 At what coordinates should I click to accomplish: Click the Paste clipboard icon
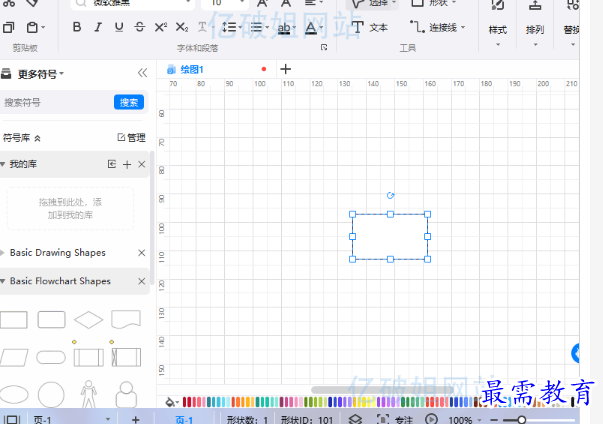click(x=32, y=28)
